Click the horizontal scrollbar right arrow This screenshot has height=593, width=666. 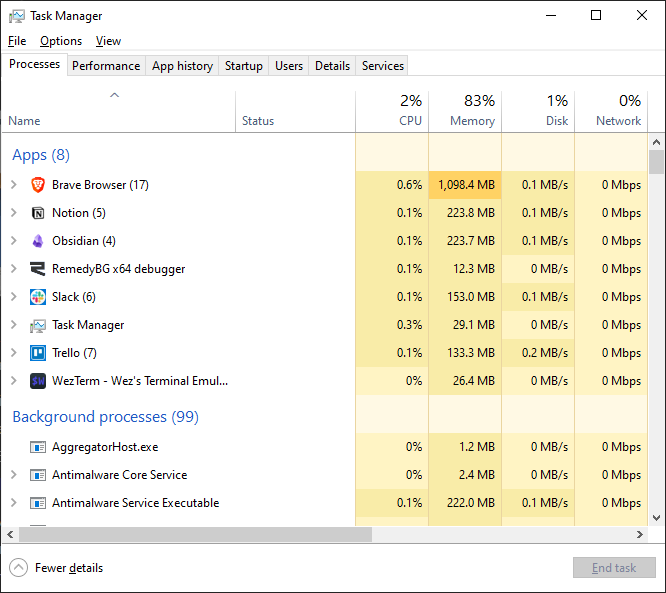pos(640,534)
